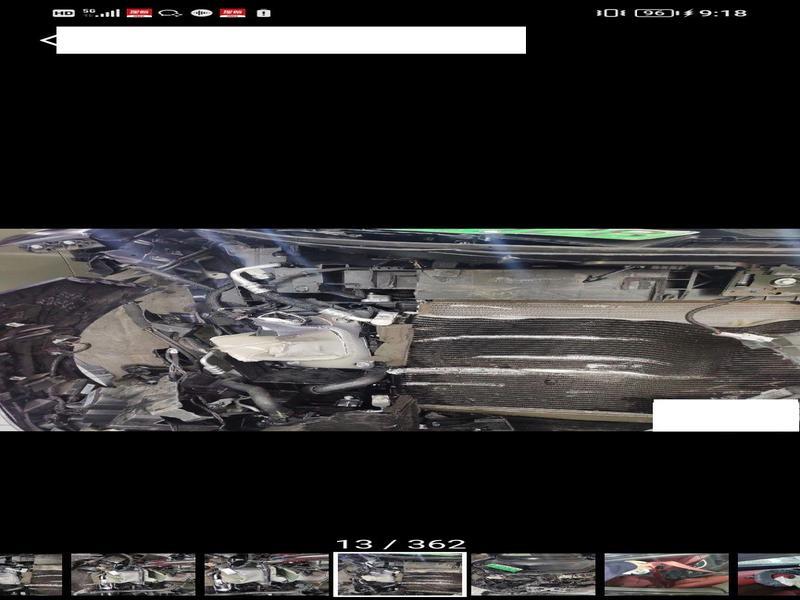Open the partial thumbnail at far left
800x600 pixels.
30,574
